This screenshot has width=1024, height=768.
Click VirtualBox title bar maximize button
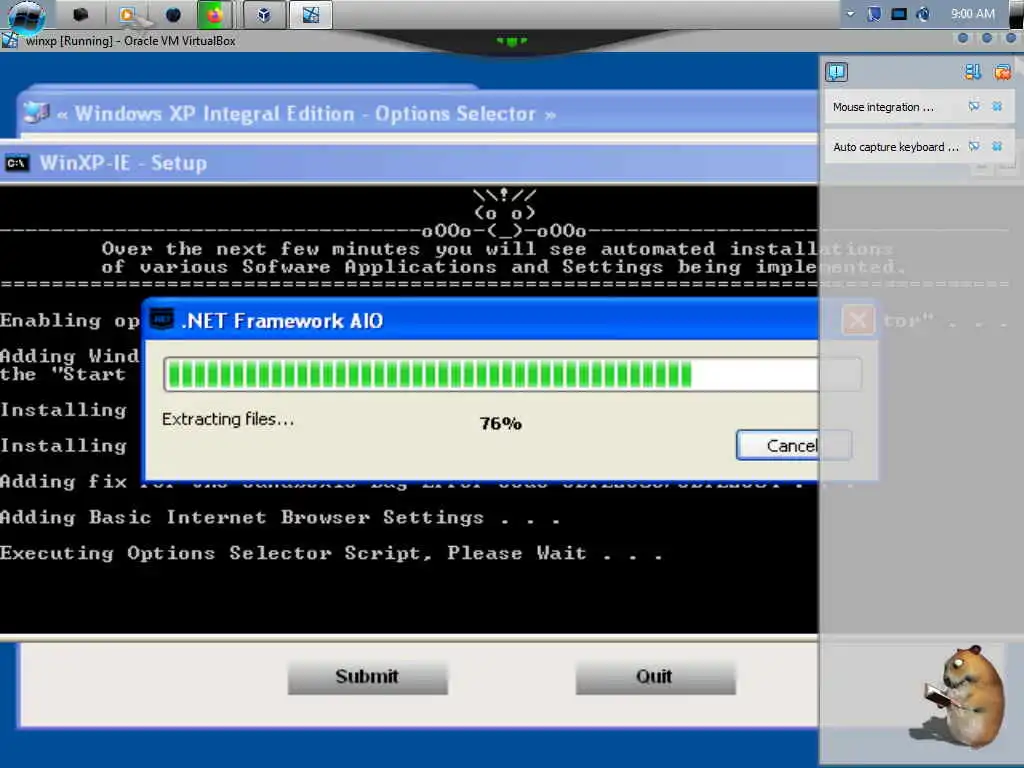987,39
